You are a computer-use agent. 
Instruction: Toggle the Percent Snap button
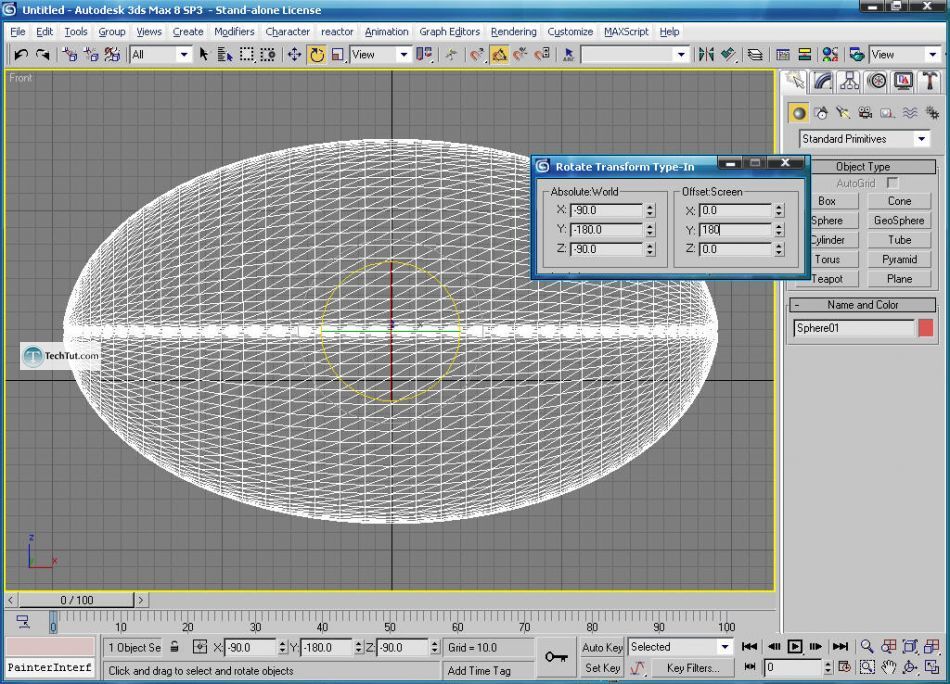tap(520, 55)
